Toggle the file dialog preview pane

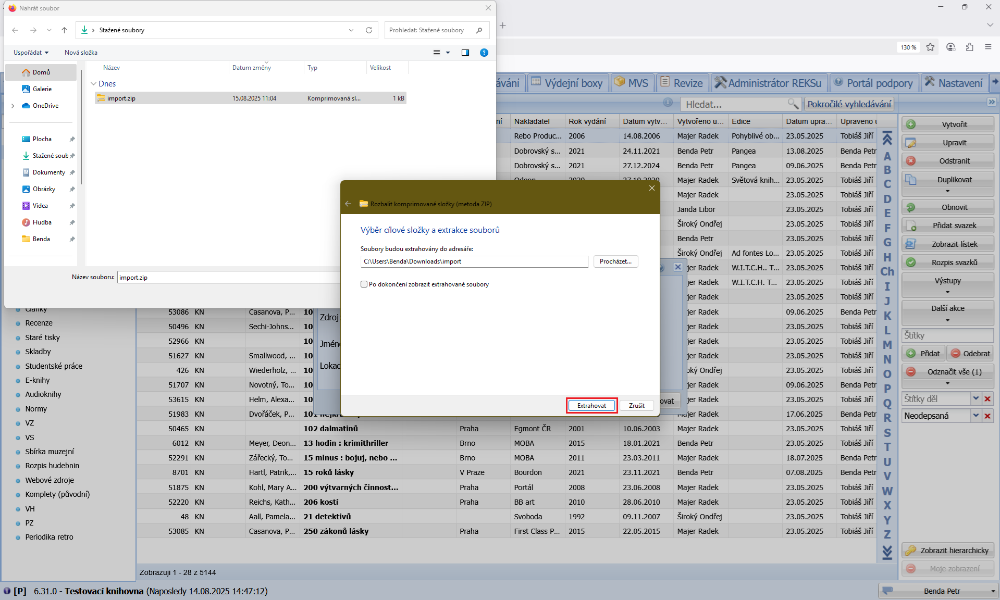click(465, 52)
